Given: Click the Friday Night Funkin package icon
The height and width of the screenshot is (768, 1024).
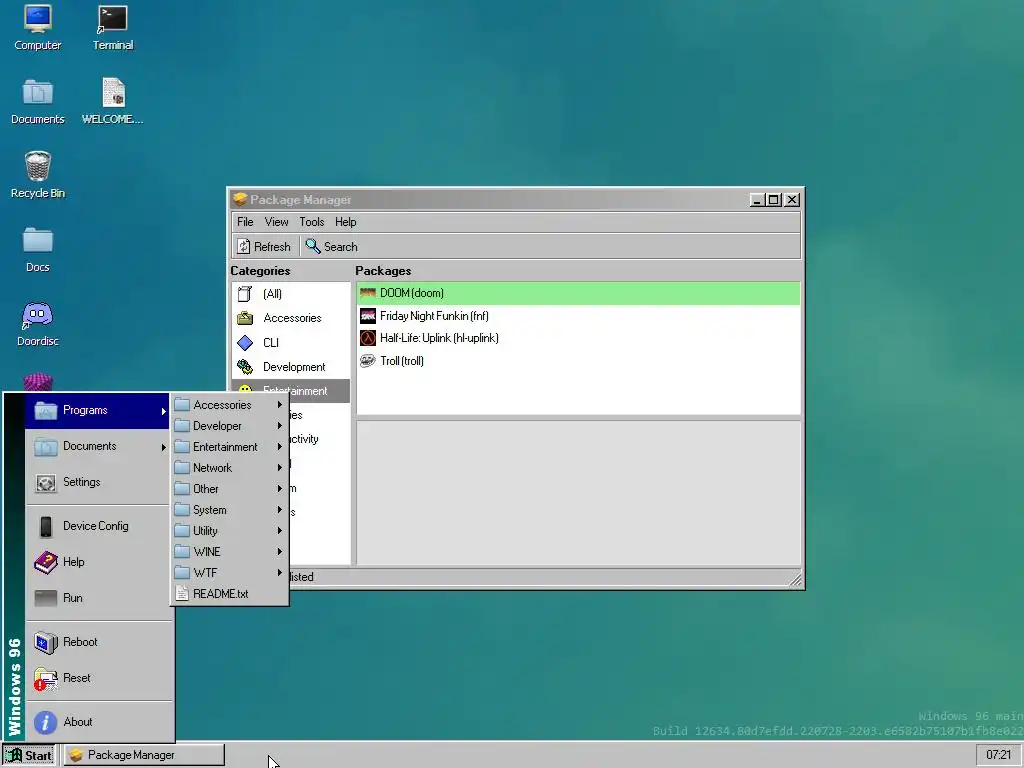Looking at the screenshot, I should 368,316.
